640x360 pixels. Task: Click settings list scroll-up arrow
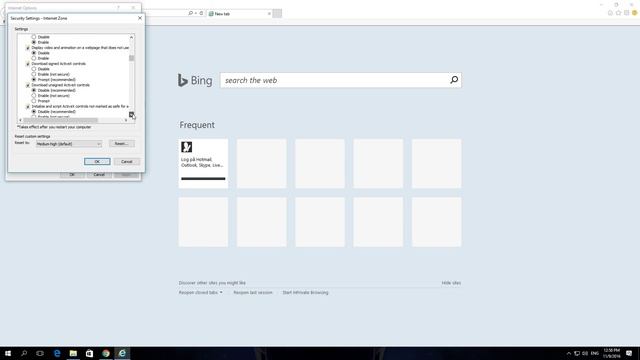[x=131, y=37]
